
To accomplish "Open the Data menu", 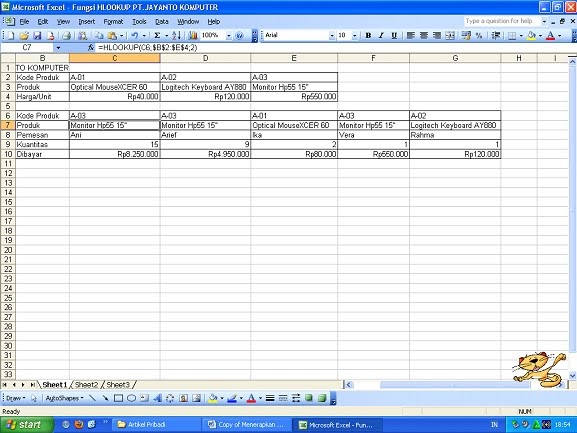I will click(162, 22).
